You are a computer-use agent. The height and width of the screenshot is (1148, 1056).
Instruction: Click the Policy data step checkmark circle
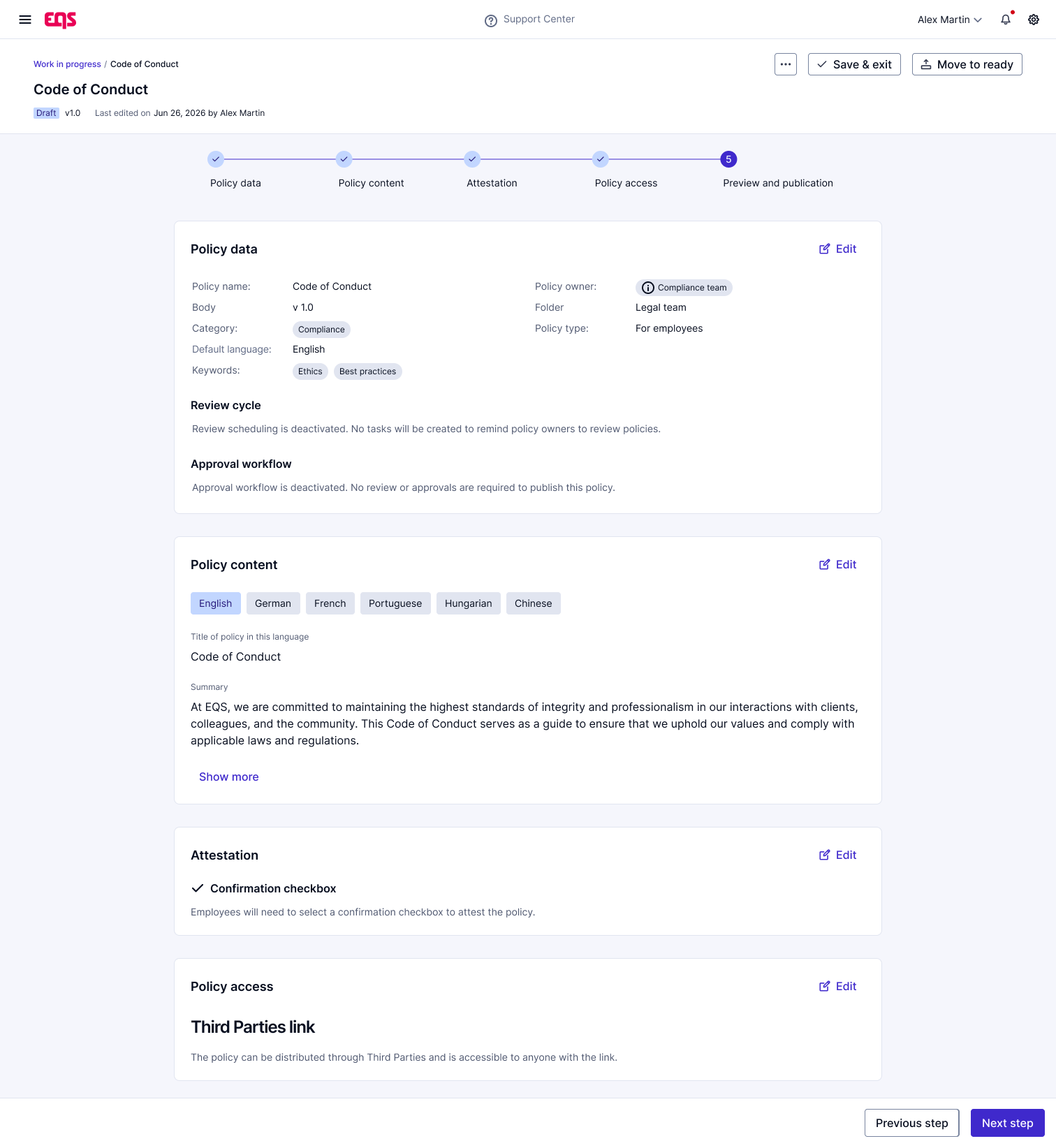tap(216, 159)
